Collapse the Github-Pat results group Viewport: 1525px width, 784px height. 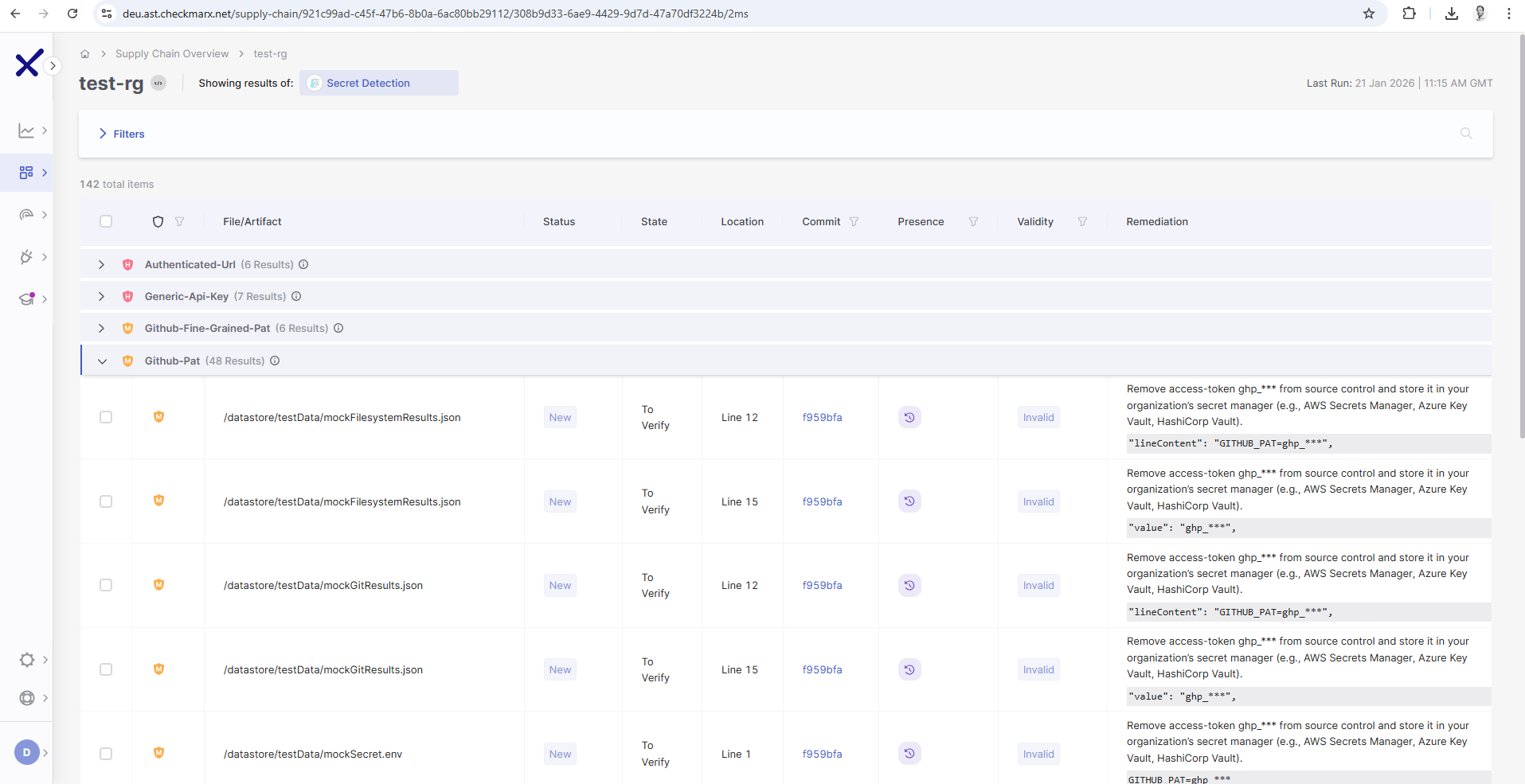tap(102, 361)
